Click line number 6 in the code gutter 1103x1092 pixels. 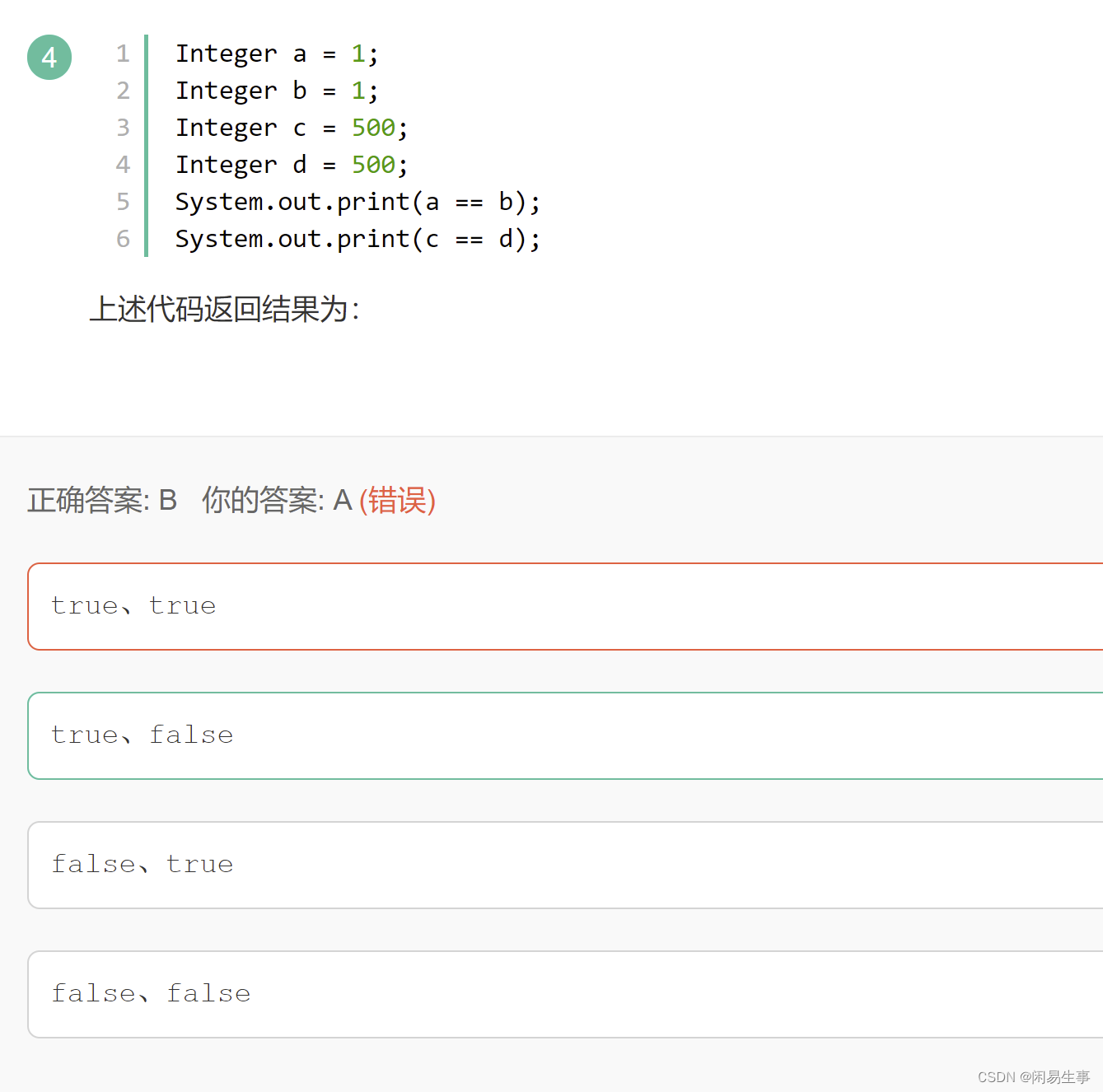pyautogui.click(x=123, y=239)
